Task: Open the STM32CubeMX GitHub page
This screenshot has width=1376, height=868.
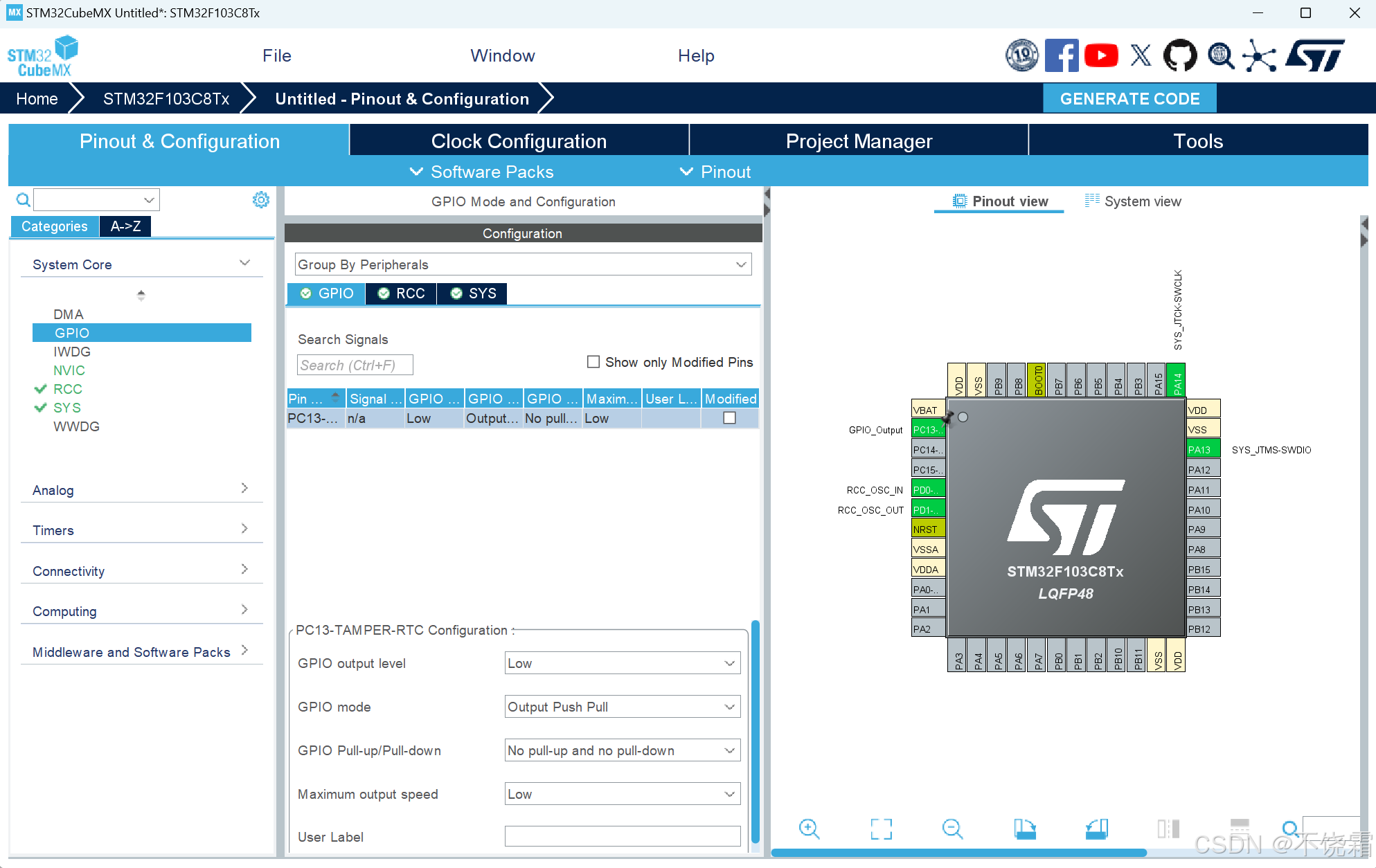Action: coord(1180,55)
